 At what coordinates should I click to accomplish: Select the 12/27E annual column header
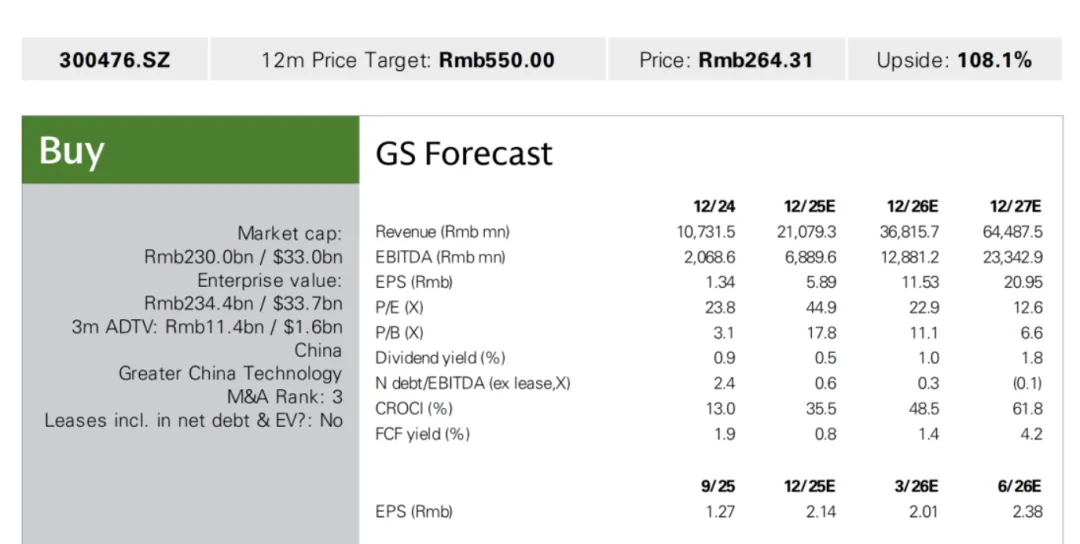click(x=1015, y=206)
